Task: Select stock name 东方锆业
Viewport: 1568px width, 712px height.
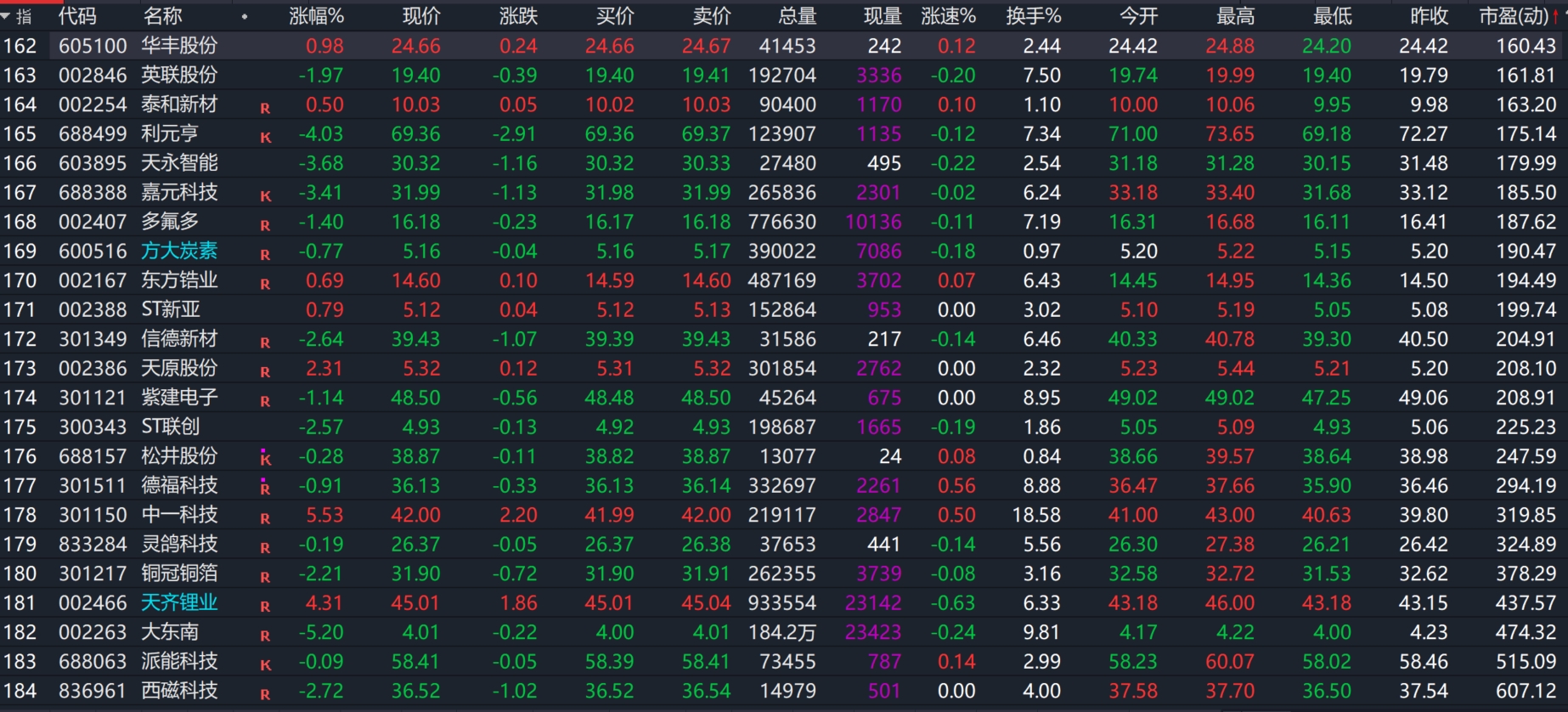Action: (179, 280)
